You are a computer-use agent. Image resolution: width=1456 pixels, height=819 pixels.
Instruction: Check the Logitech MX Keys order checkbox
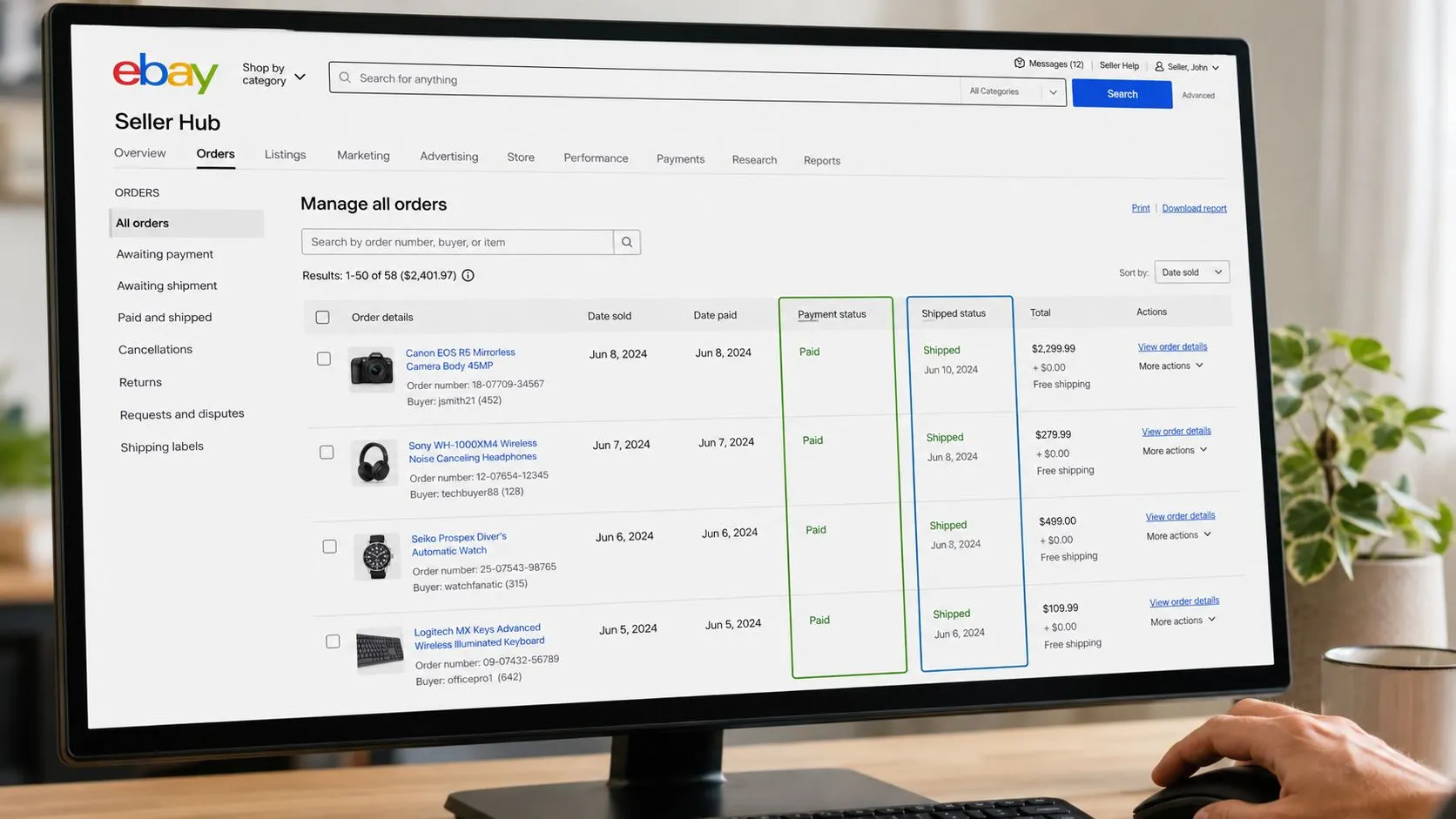pos(333,641)
